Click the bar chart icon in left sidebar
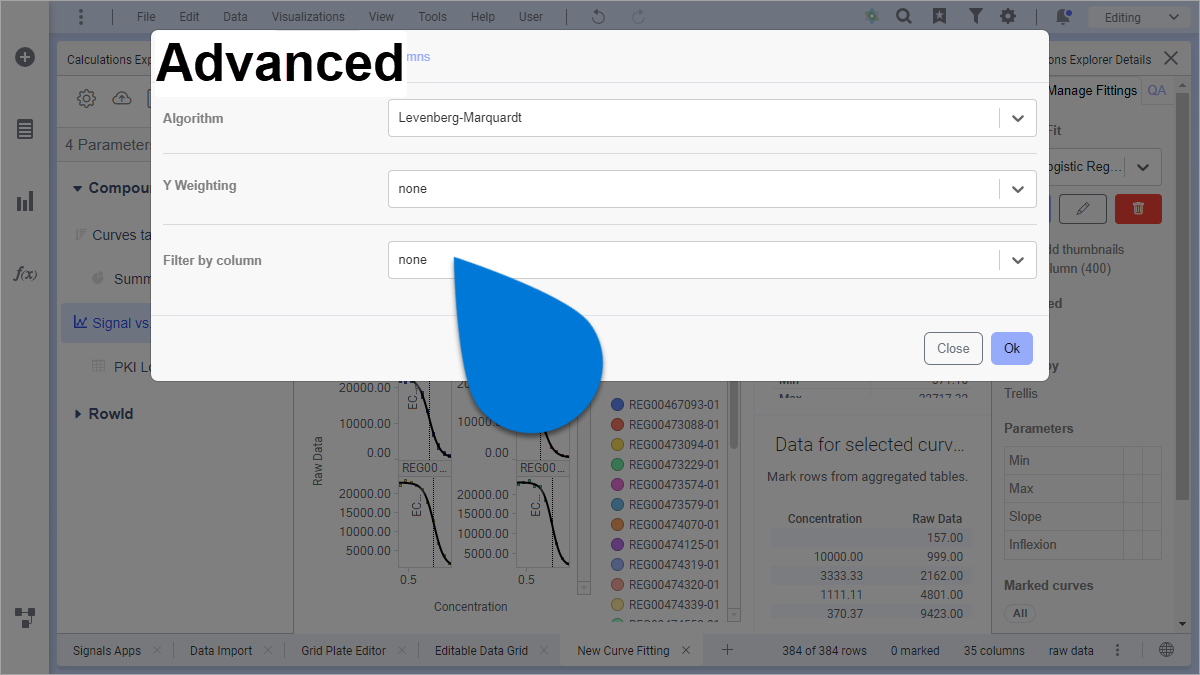 coord(25,202)
